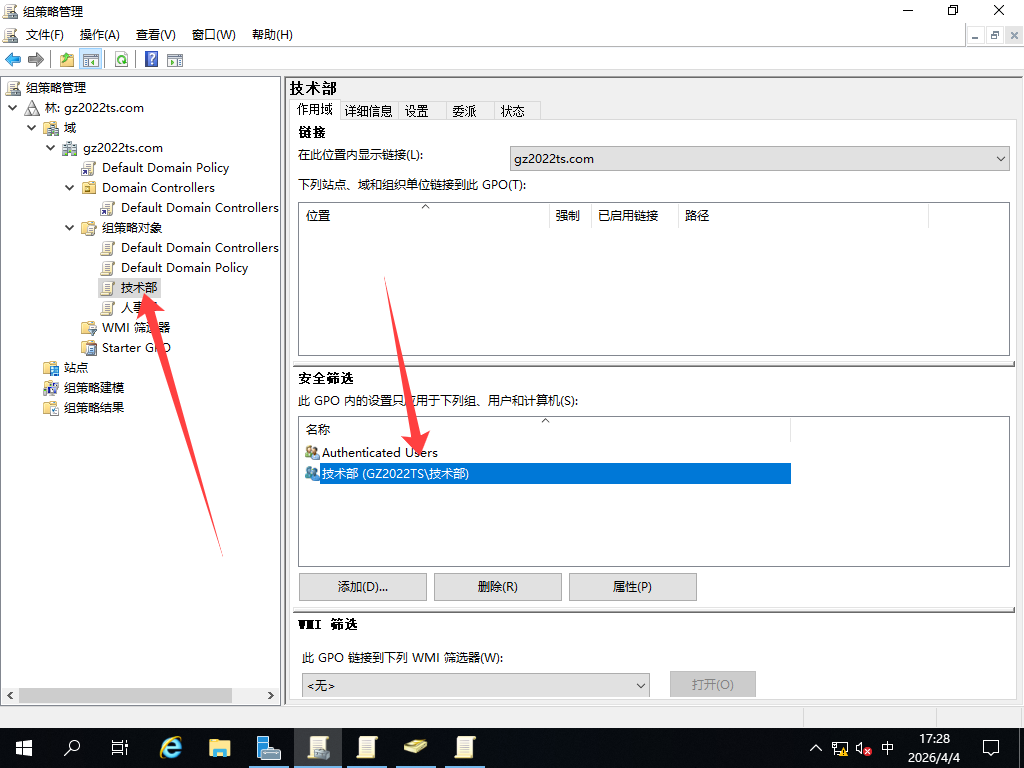
Task: Launch Server Manager from the taskbar
Action: coord(268,747)
